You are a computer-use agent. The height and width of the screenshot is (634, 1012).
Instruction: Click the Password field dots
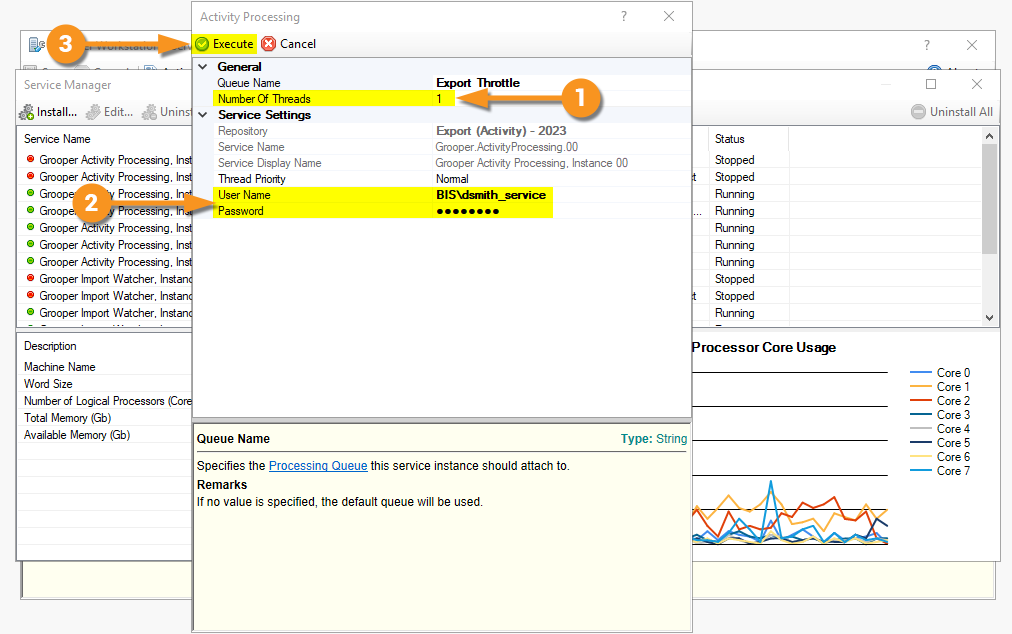(x=467, y=211)
